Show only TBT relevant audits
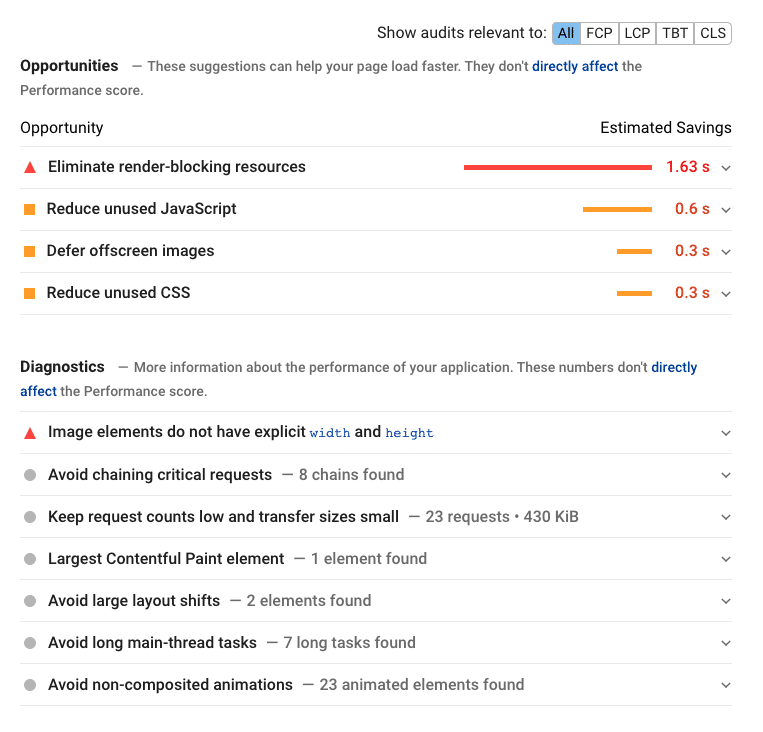Image resolution: width=763 pixels, height=732 pixels. (x=675, y=33)
